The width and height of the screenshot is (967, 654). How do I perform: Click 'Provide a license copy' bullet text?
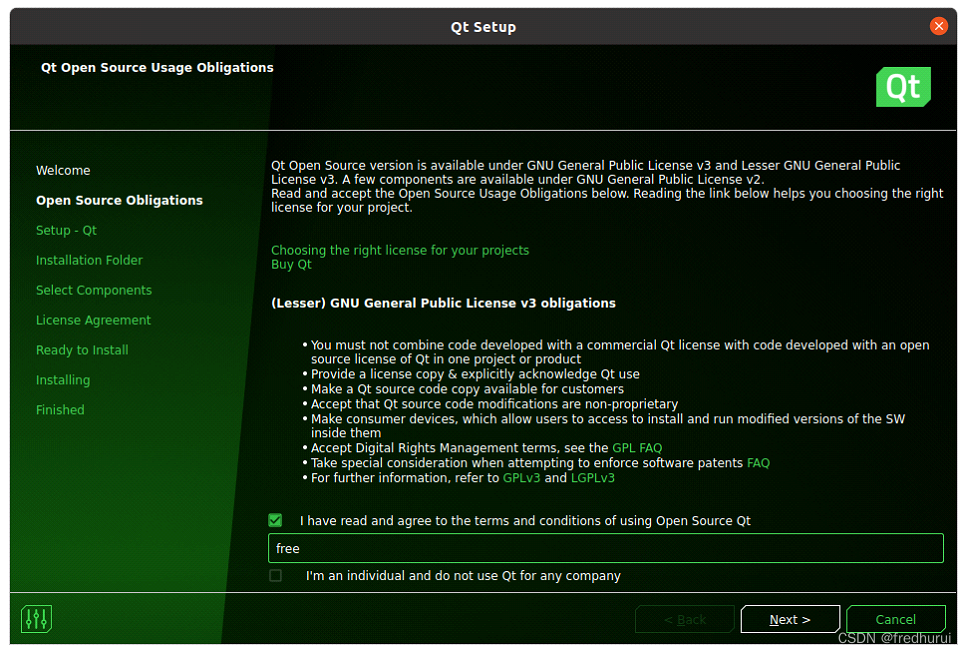[x=475, y=374]
